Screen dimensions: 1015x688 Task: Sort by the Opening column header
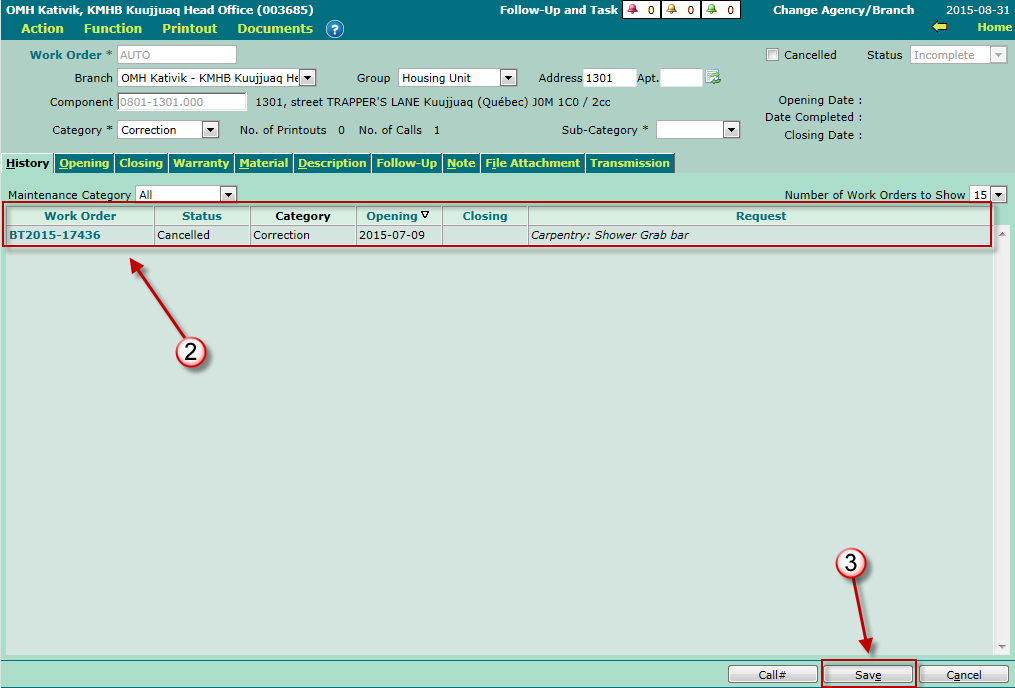coord(397,216)
